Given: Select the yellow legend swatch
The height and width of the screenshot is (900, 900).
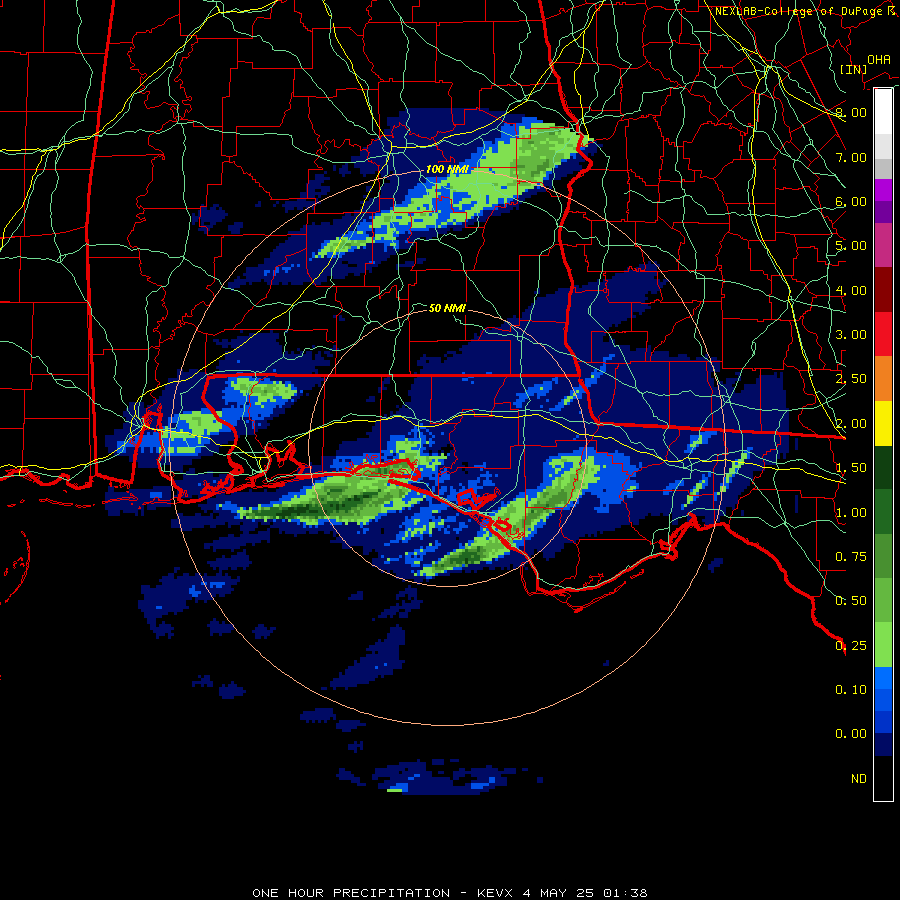Looking at the screenshot, I should [883, 424].
